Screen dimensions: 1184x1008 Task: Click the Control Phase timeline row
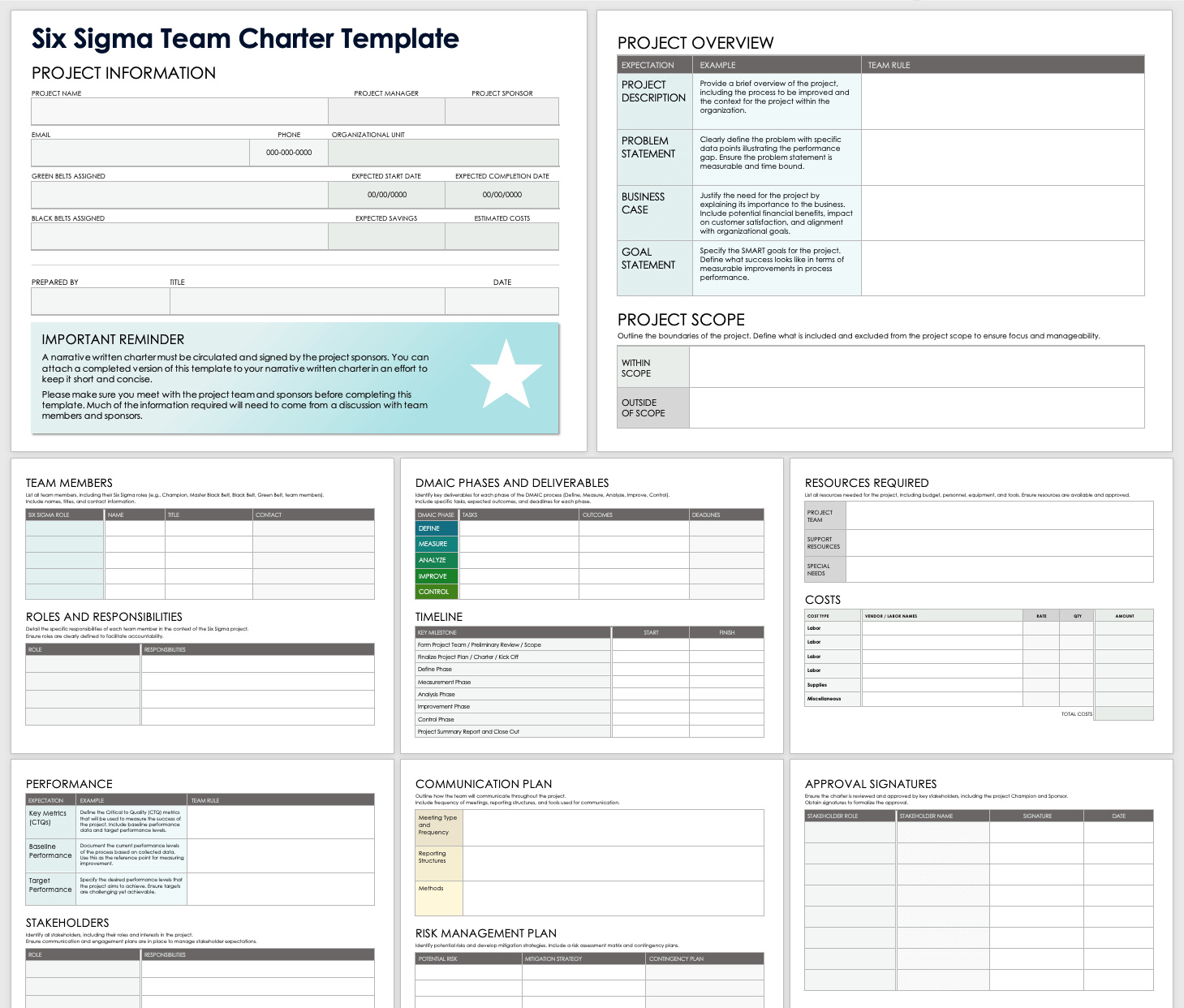[x=589, y=719]
